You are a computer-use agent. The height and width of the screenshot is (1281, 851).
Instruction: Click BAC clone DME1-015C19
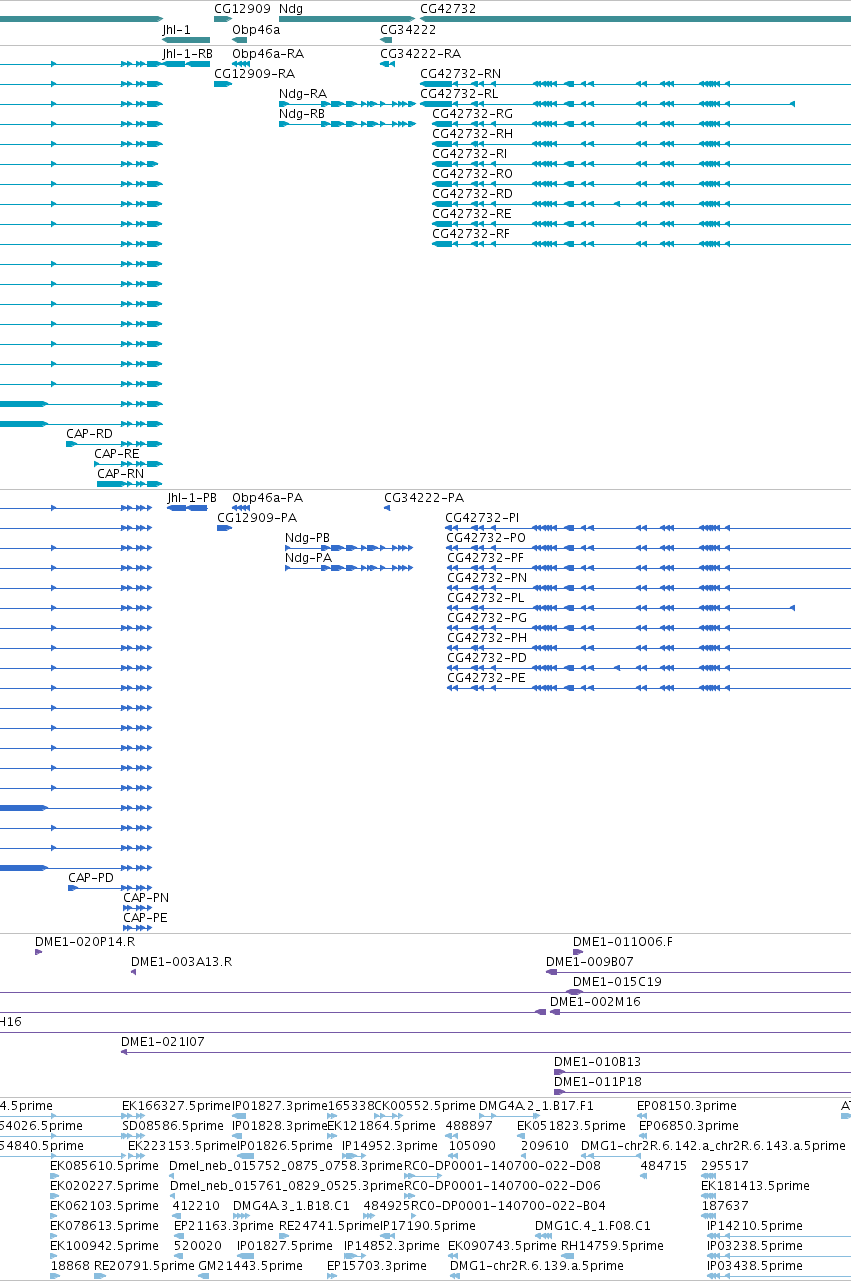617,982
